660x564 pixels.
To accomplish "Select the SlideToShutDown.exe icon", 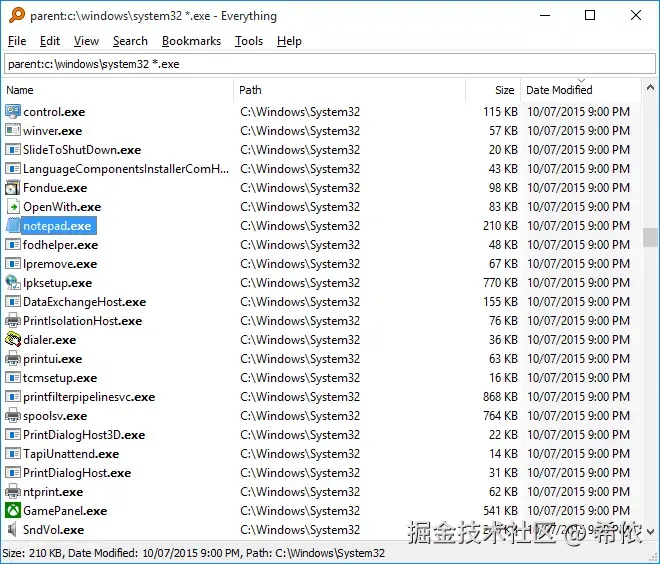I will coord(13,149).
